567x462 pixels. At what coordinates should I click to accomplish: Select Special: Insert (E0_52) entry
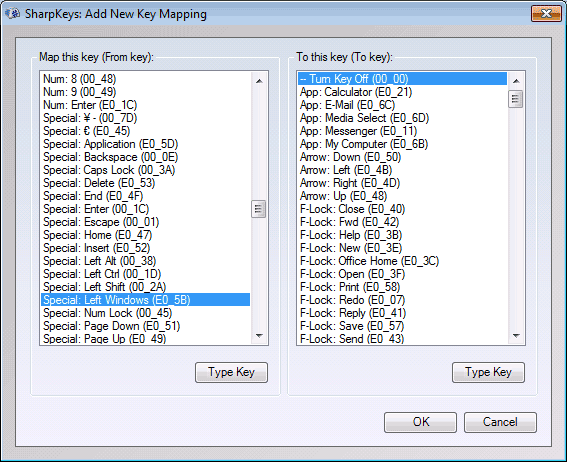(x=145, y=248)
